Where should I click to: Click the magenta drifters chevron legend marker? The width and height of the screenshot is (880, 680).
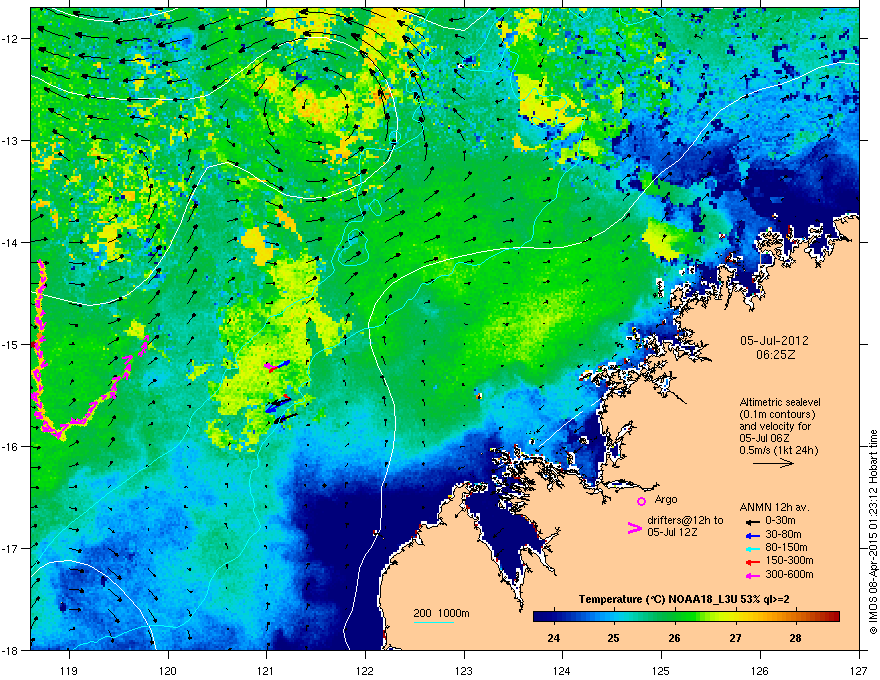(x=634, y=528)
